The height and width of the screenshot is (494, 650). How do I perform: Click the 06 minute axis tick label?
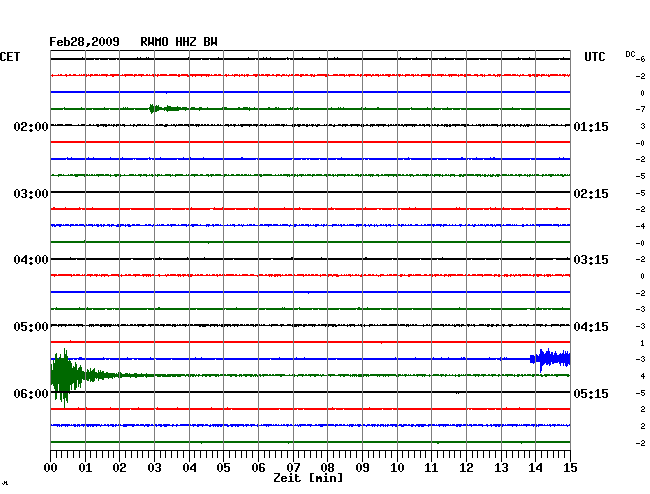(258, 467)
